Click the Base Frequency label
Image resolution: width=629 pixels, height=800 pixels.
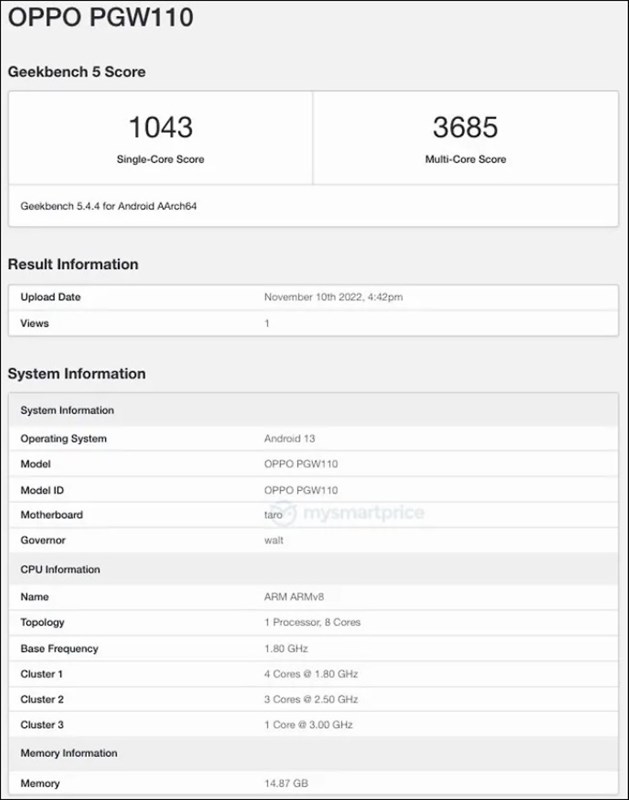[59, 648]
